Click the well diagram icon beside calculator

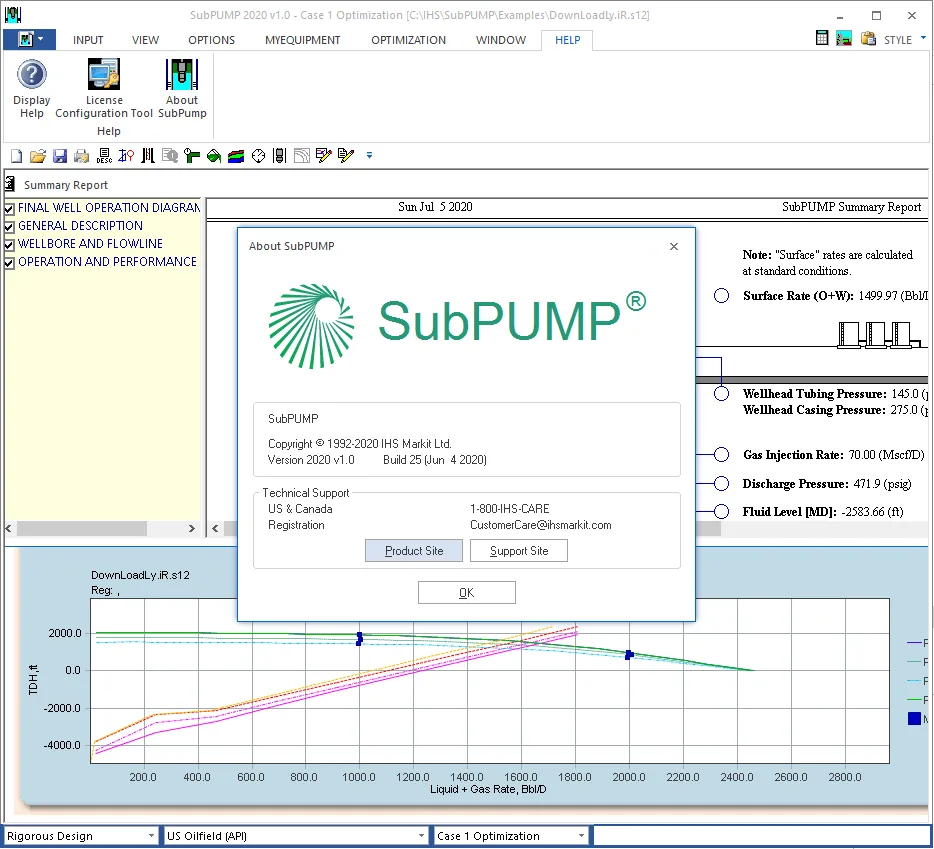843,39
